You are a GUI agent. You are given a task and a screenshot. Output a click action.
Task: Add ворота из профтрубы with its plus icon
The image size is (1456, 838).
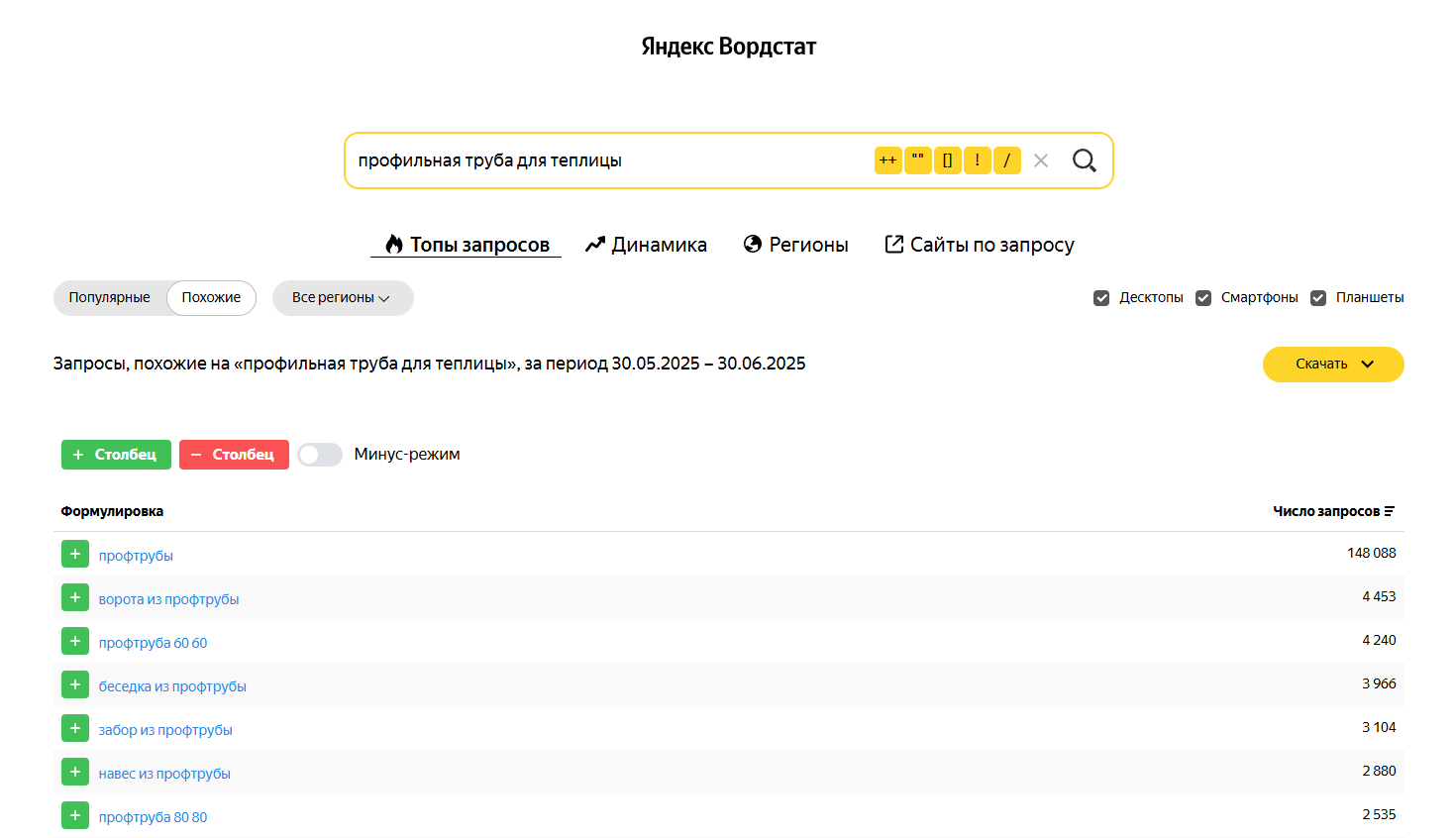(75, 597)
